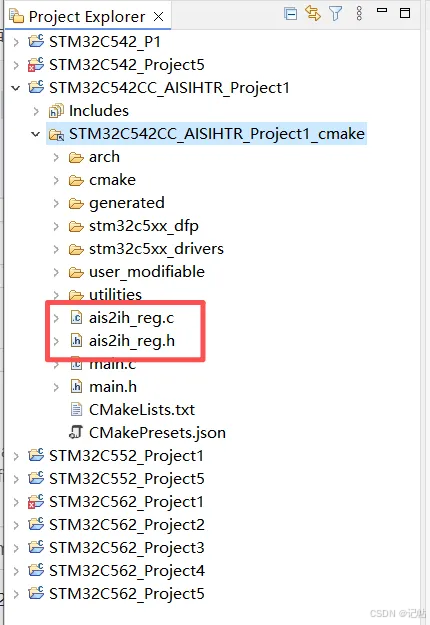Select STM32C562_Project1 in the tree
Image resolution: width=430 pixels, height=625 pixels.
[126, 502]
